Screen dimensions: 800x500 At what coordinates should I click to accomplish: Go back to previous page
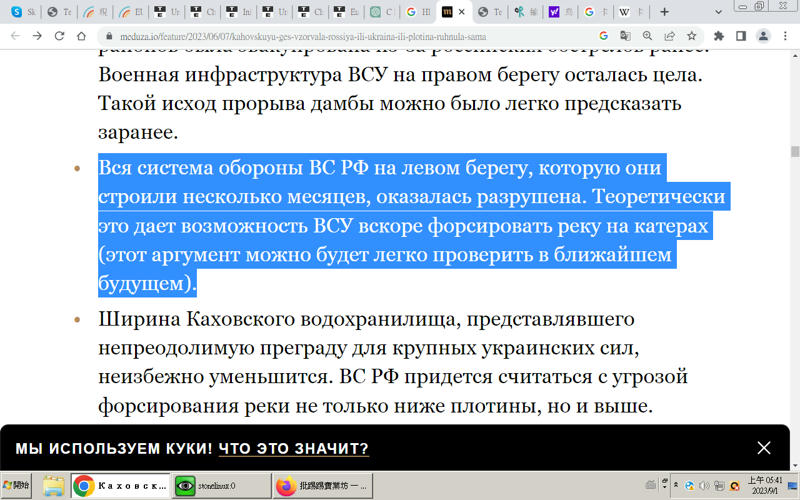tap(14, 36)
